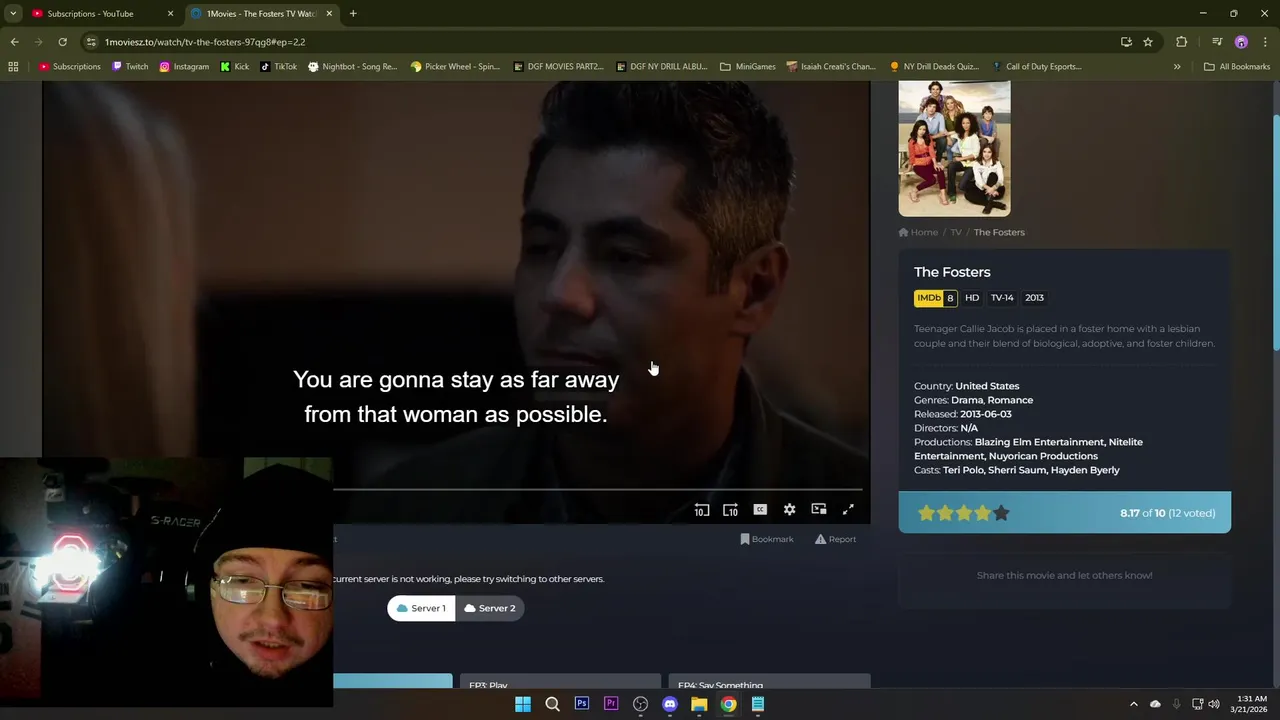Image resolution: width=1280 pixels, height=720 pixels.
Task: Switch to Subscriptions - YouTube tab
Action: point(99,14)
